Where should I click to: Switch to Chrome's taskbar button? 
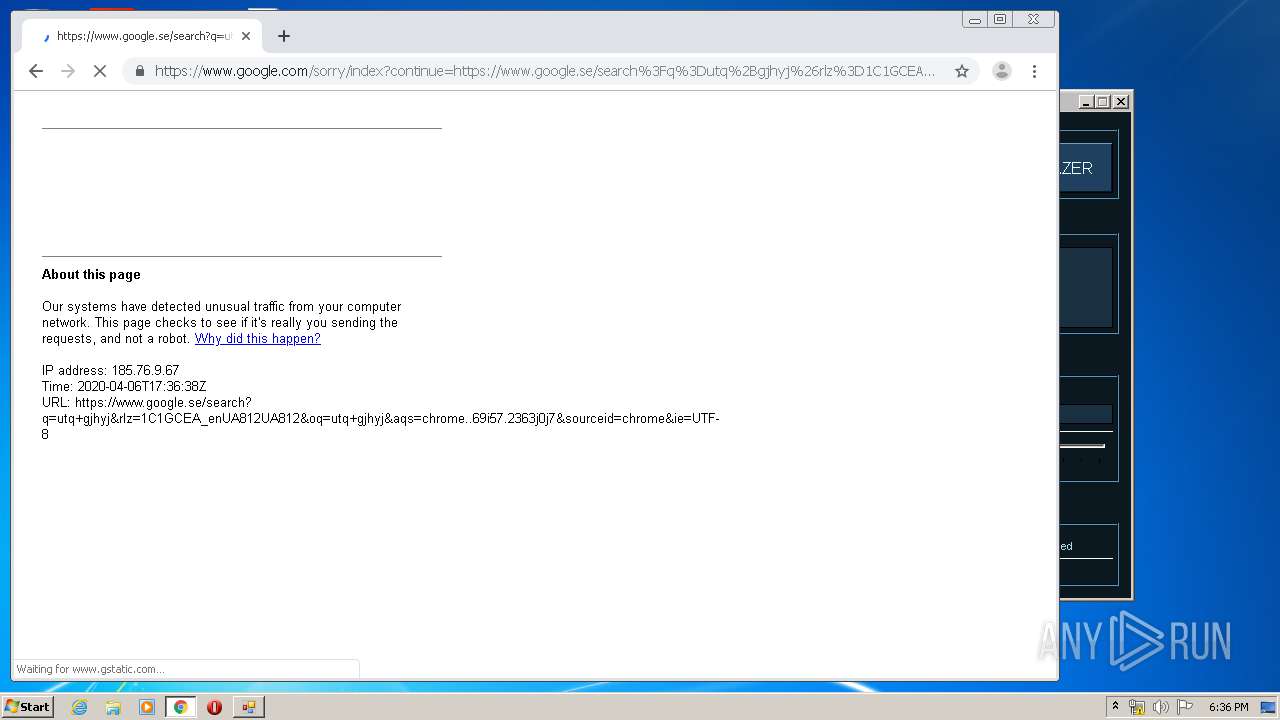click(x=181, y=707)
